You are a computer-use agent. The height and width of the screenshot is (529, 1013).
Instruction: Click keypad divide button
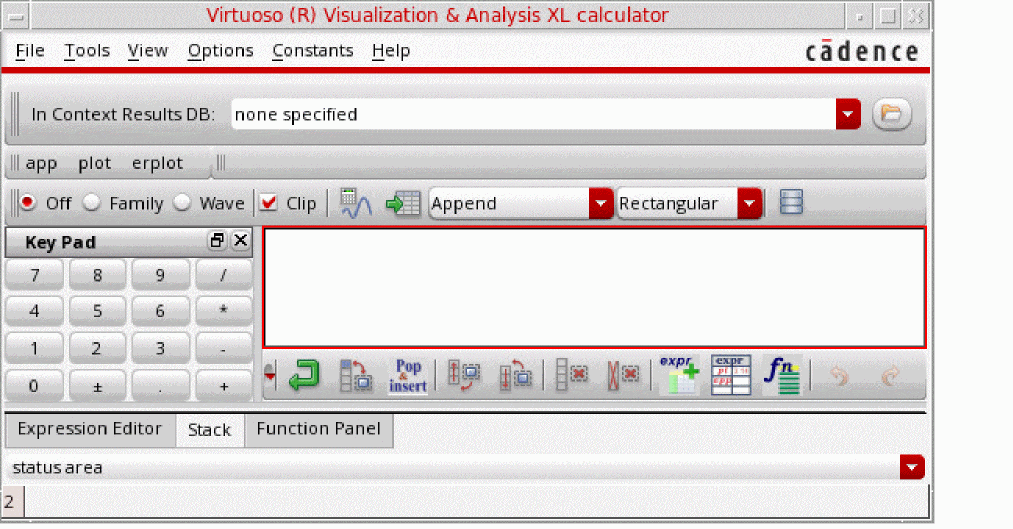pyautogui.click(x=223, y=275)
